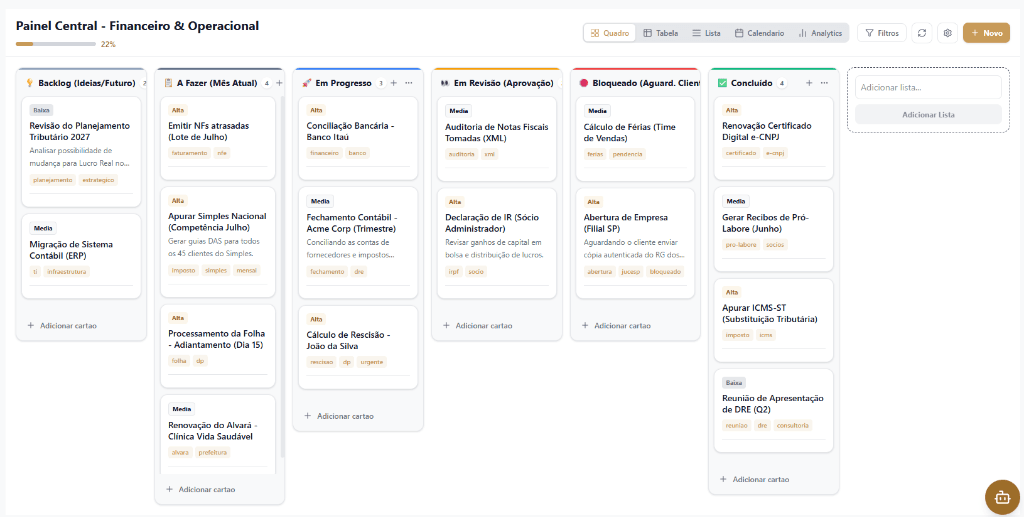Viewport: 1024px width, 517px height.
Task: Open card Abertura de Empresa (Filial SP)
Action: tap(635, 243)
